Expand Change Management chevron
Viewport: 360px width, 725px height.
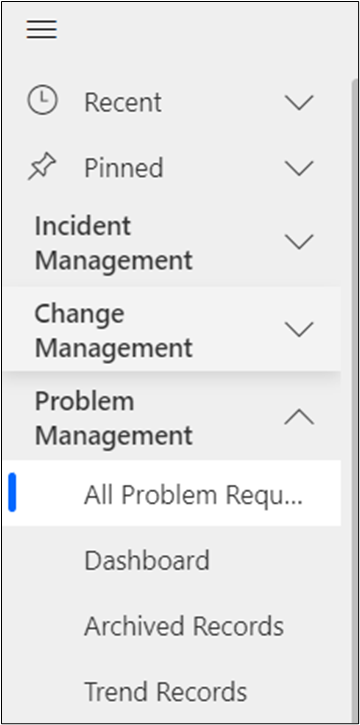[299, 329]
